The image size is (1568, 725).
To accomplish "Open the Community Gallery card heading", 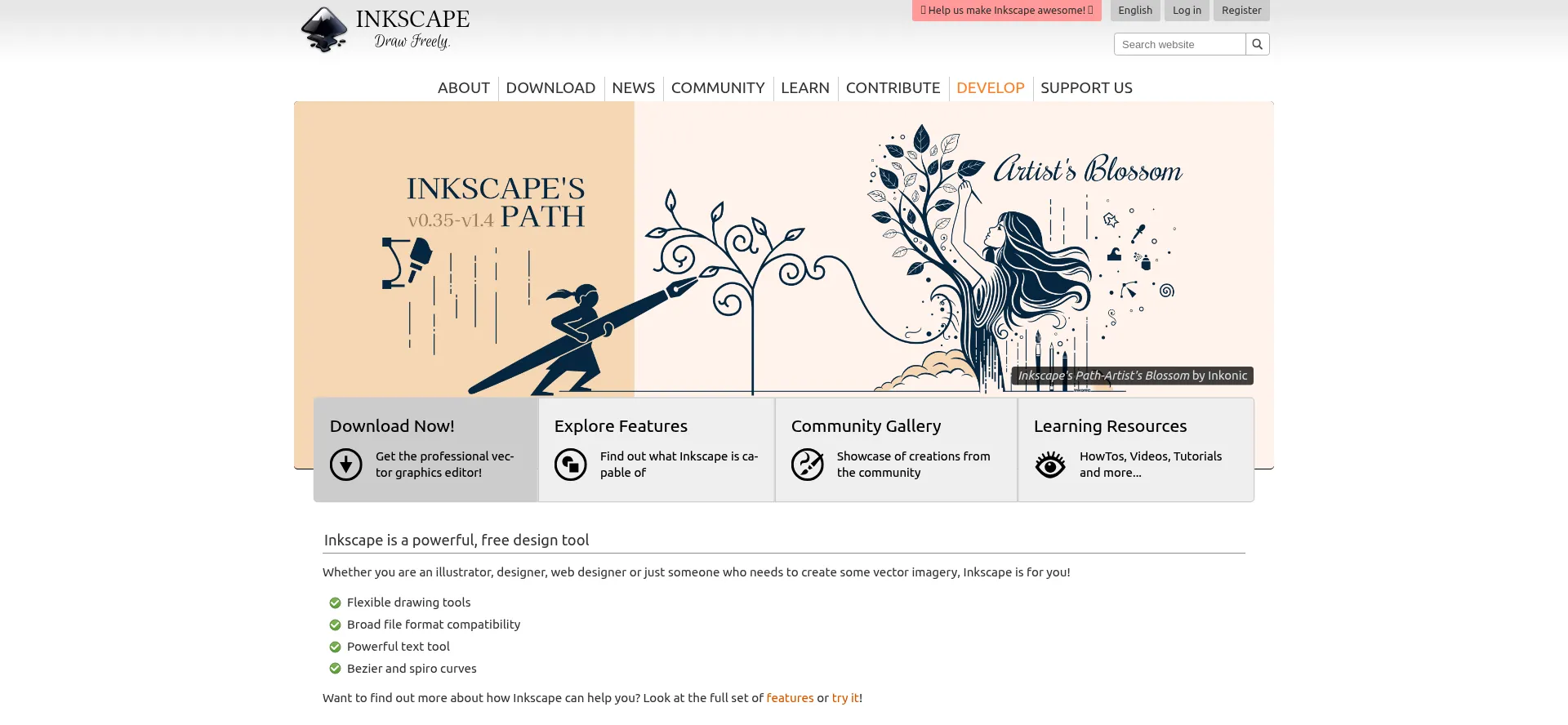I will (x=866, y=426).
